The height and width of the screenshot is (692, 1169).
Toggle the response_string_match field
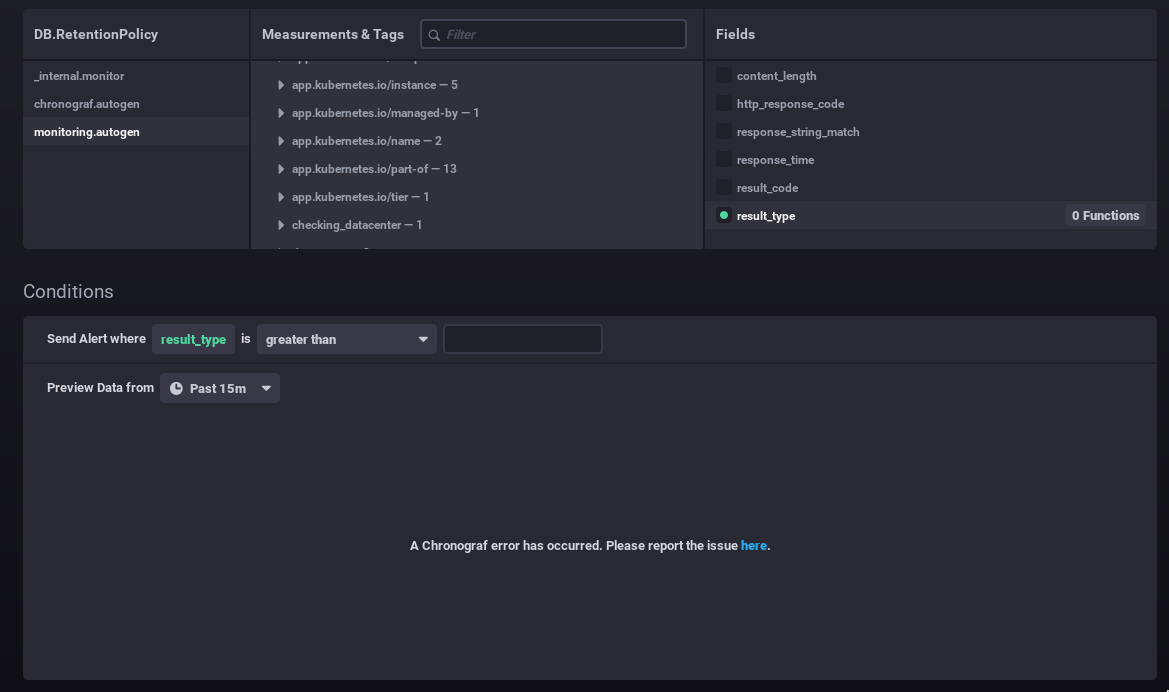pos(722,131)
